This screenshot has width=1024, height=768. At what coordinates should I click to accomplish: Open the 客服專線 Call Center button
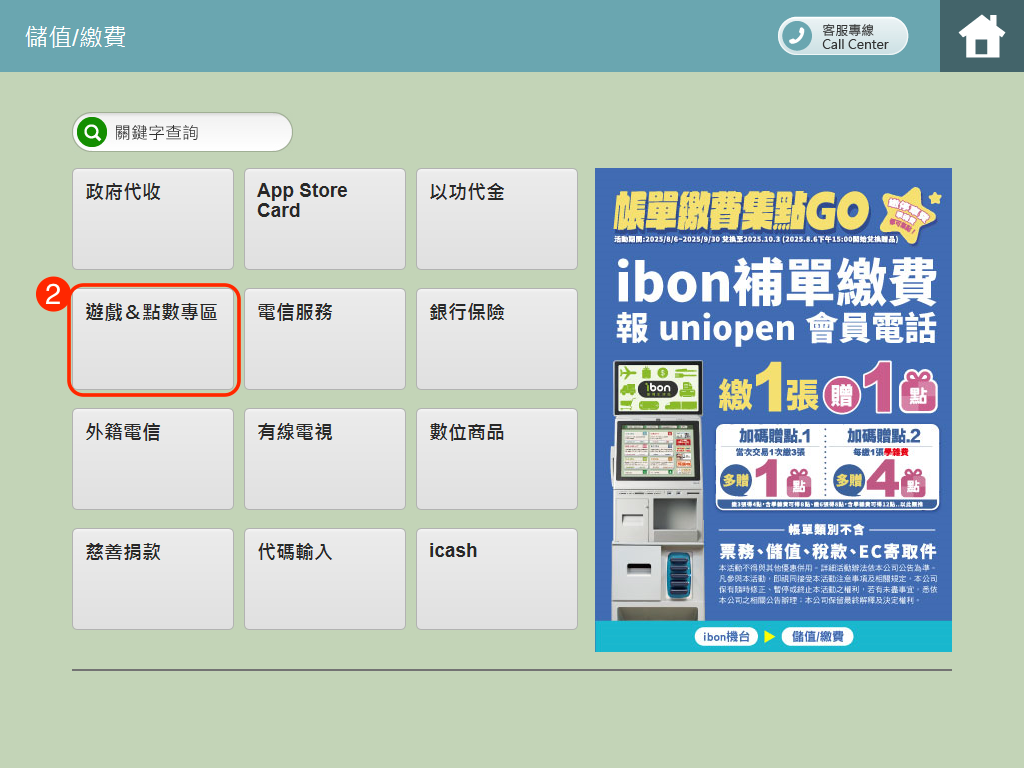coord(842,36)
